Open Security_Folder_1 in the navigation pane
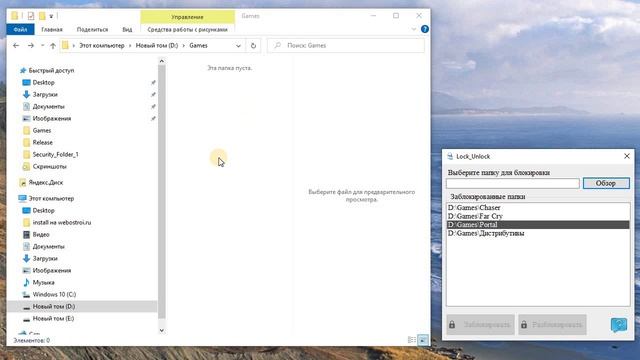This screenshot has height=360, width=640. [x=56, y=154]
